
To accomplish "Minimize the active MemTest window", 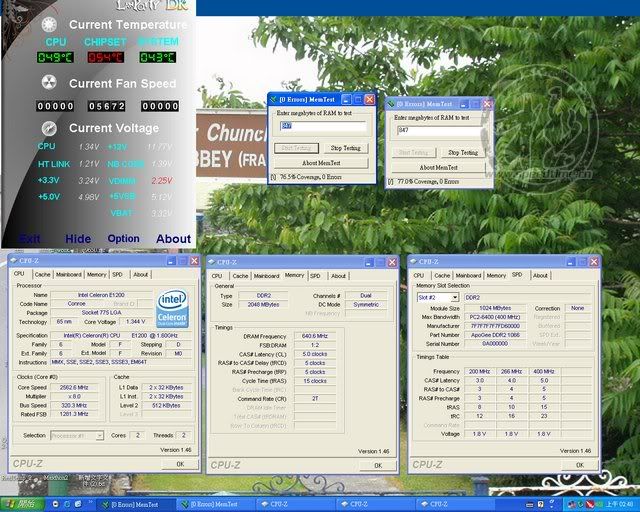I will tap(346, 99).
